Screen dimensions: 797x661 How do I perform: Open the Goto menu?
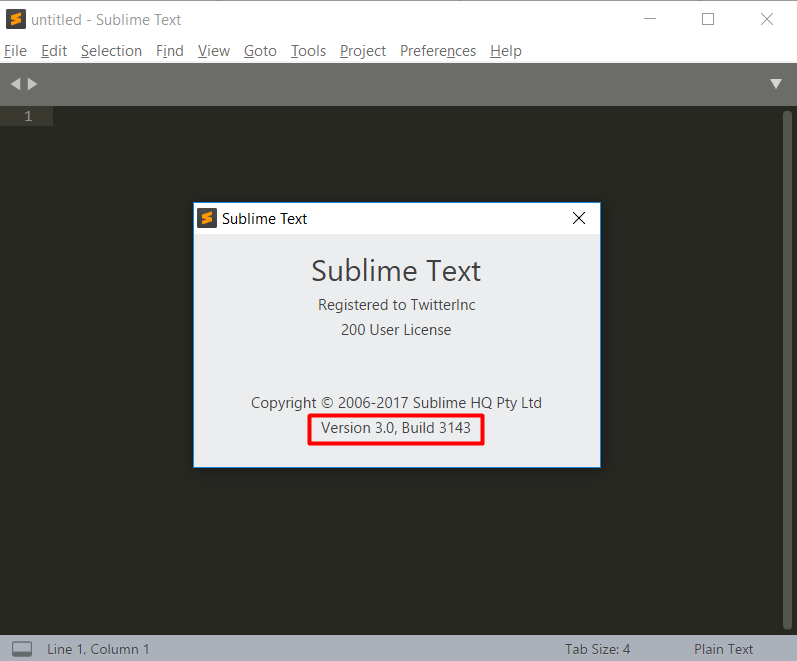tap(260, 51)
